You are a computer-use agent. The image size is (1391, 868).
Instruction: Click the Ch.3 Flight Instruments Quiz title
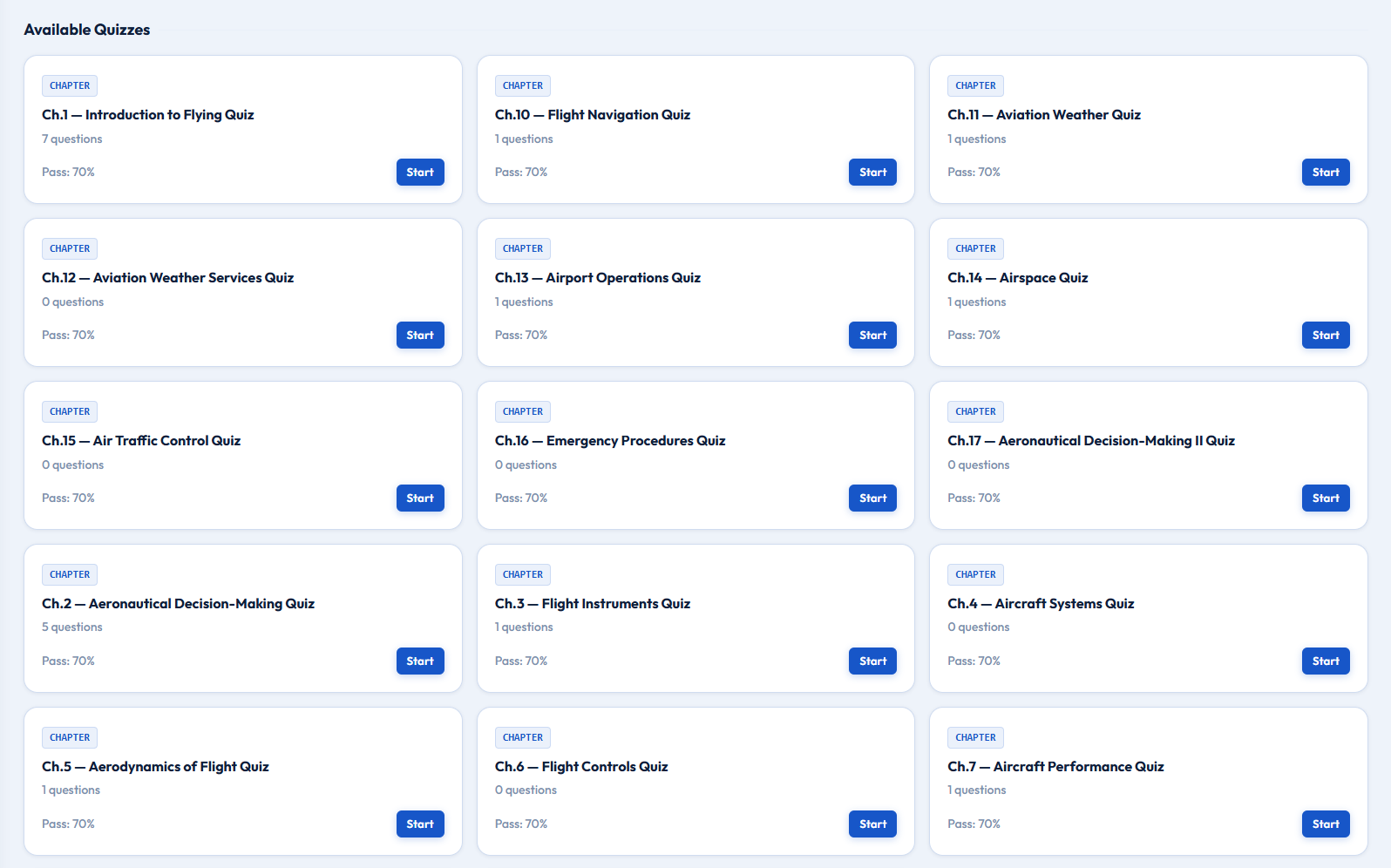[592, 604]
